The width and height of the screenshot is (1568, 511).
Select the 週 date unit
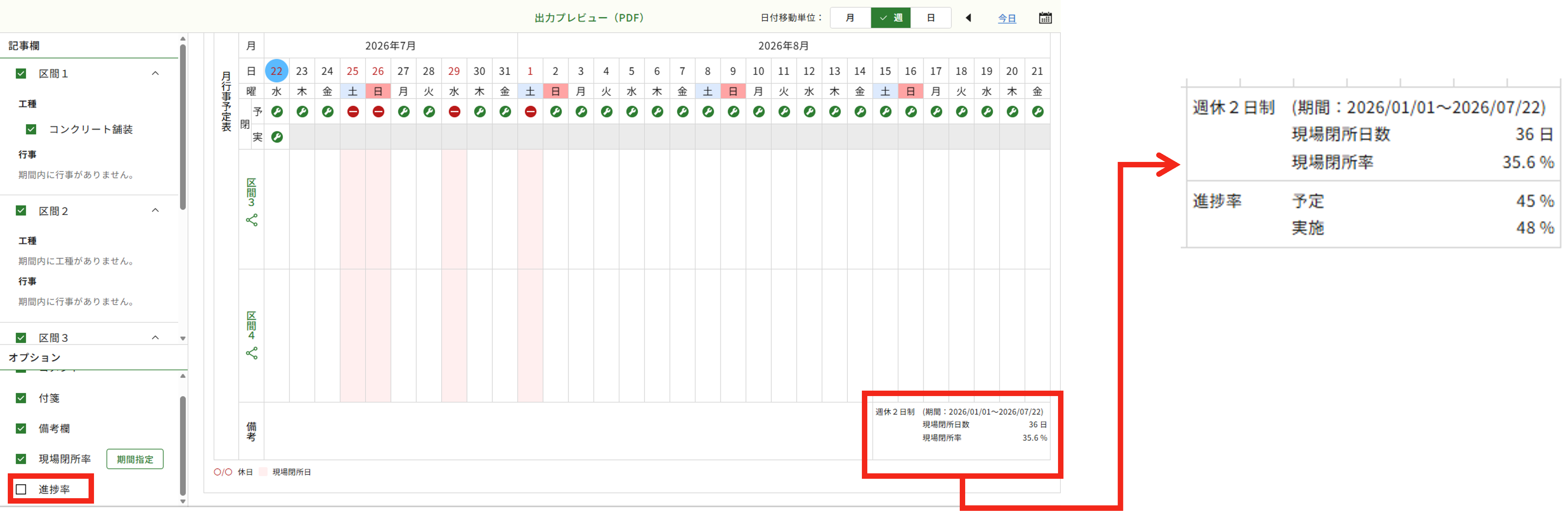click(891, 17)
